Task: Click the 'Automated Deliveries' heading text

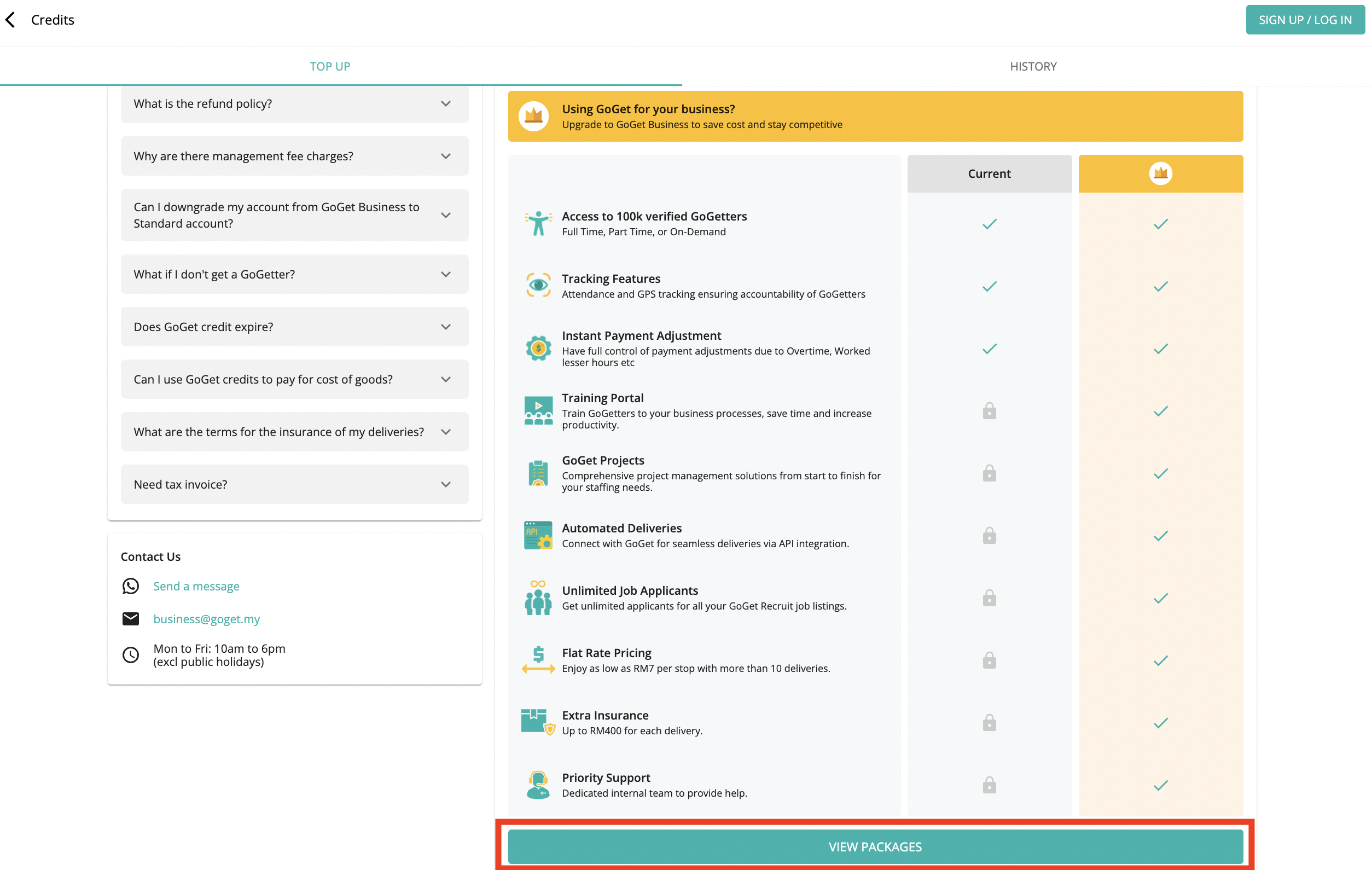Action: 621,528
